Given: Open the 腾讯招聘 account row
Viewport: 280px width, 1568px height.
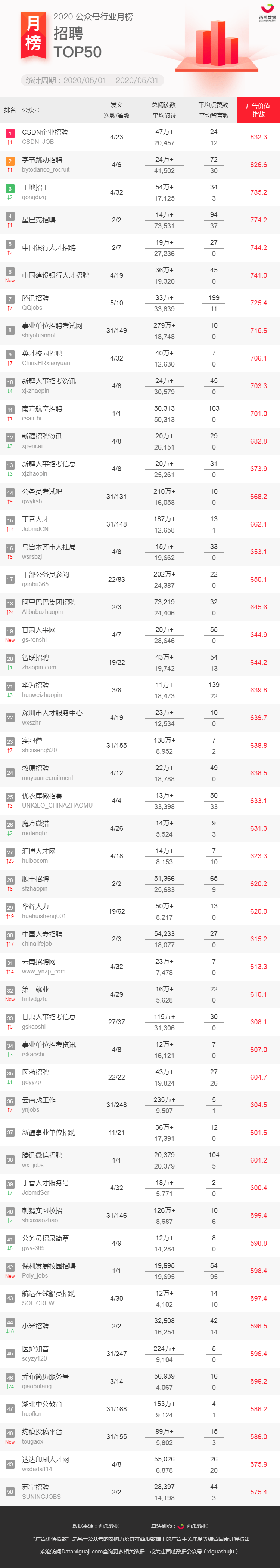Looking at the screenshot, I should [x=140, y=303].
